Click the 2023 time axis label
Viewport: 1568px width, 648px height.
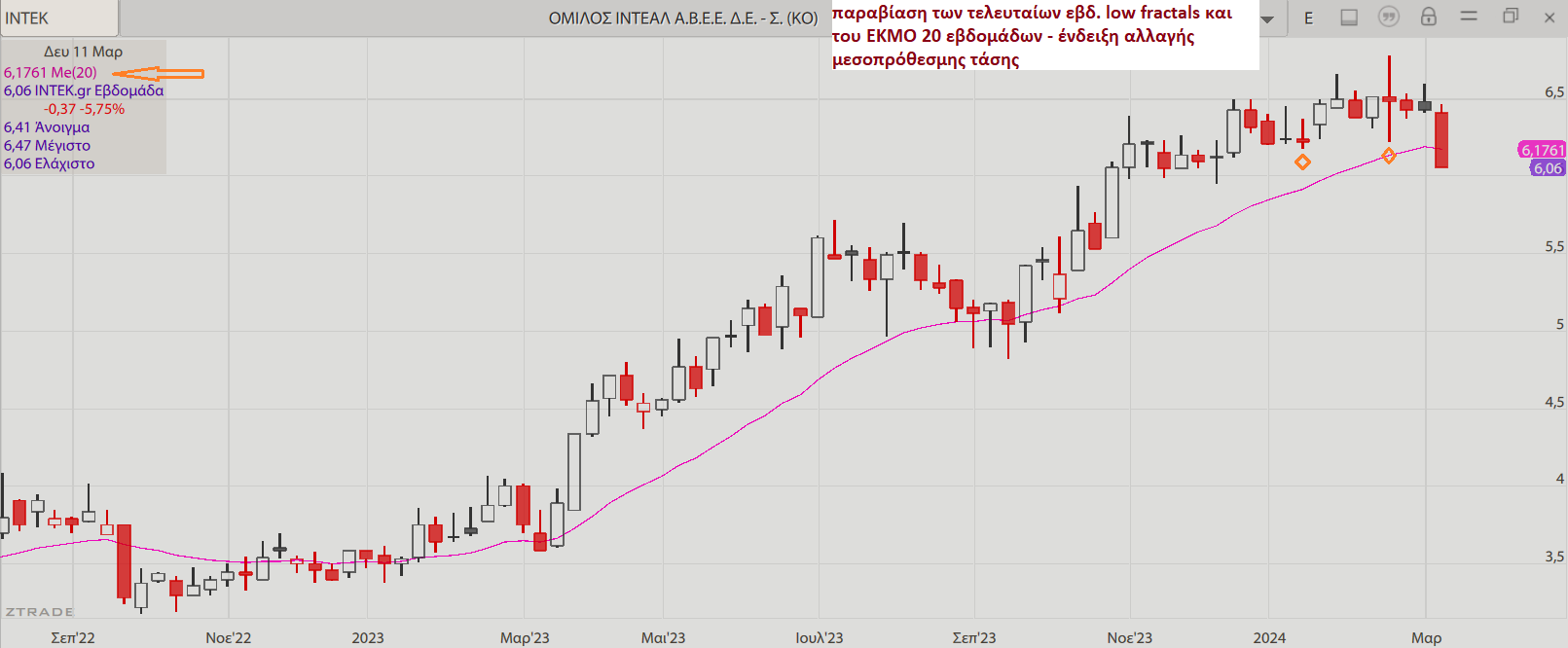[368, 637]
